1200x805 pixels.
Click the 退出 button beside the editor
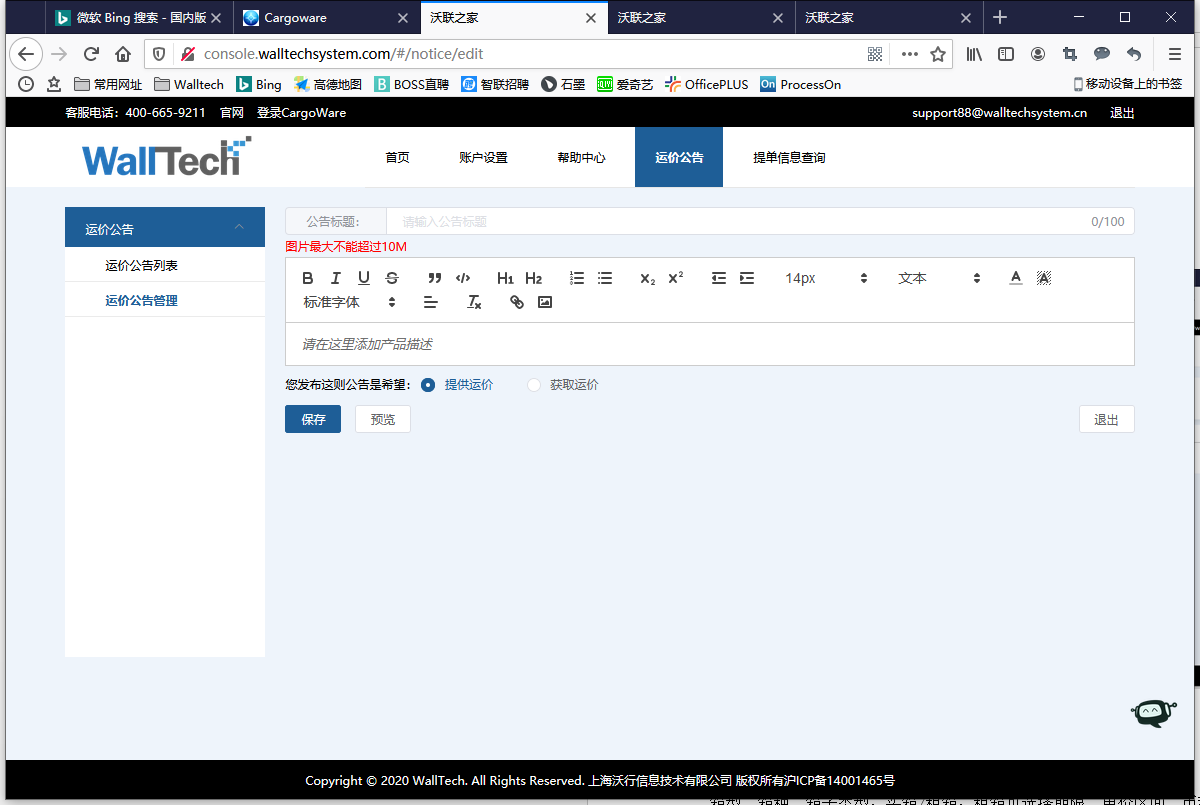pyautogui.click(x=1106, y=419)
